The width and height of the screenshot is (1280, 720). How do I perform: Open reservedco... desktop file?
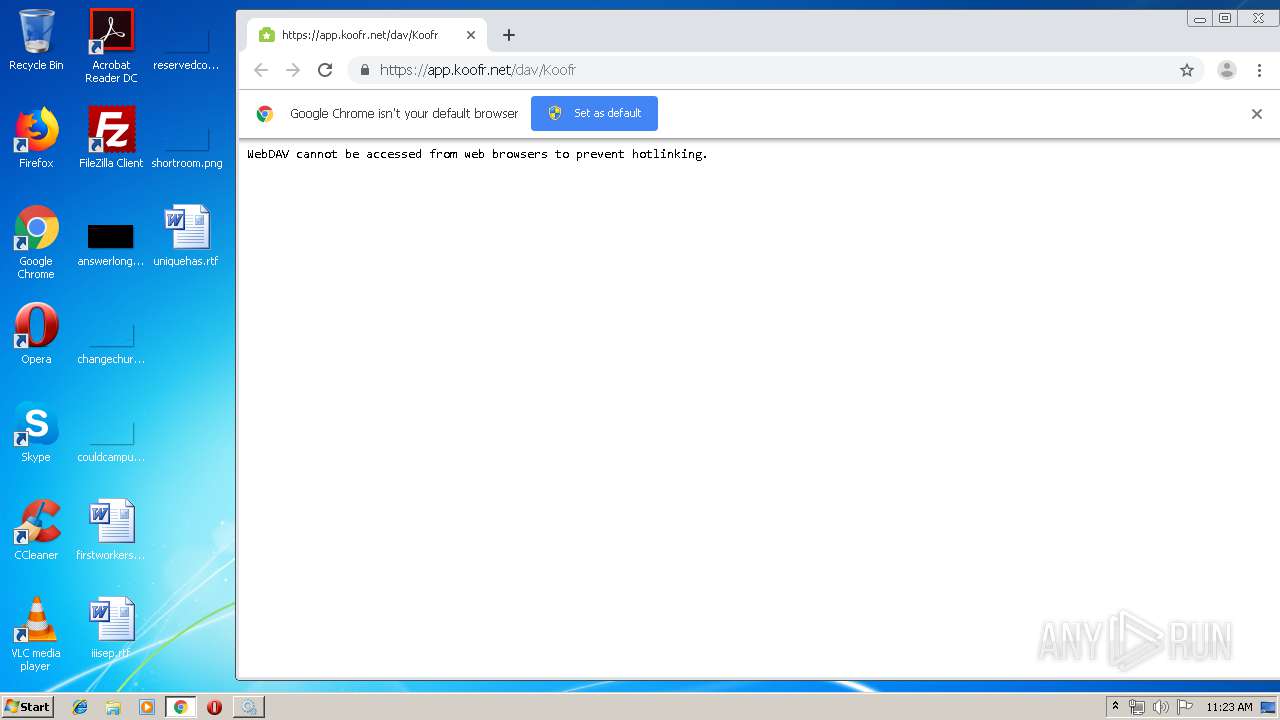click(186, 46)
